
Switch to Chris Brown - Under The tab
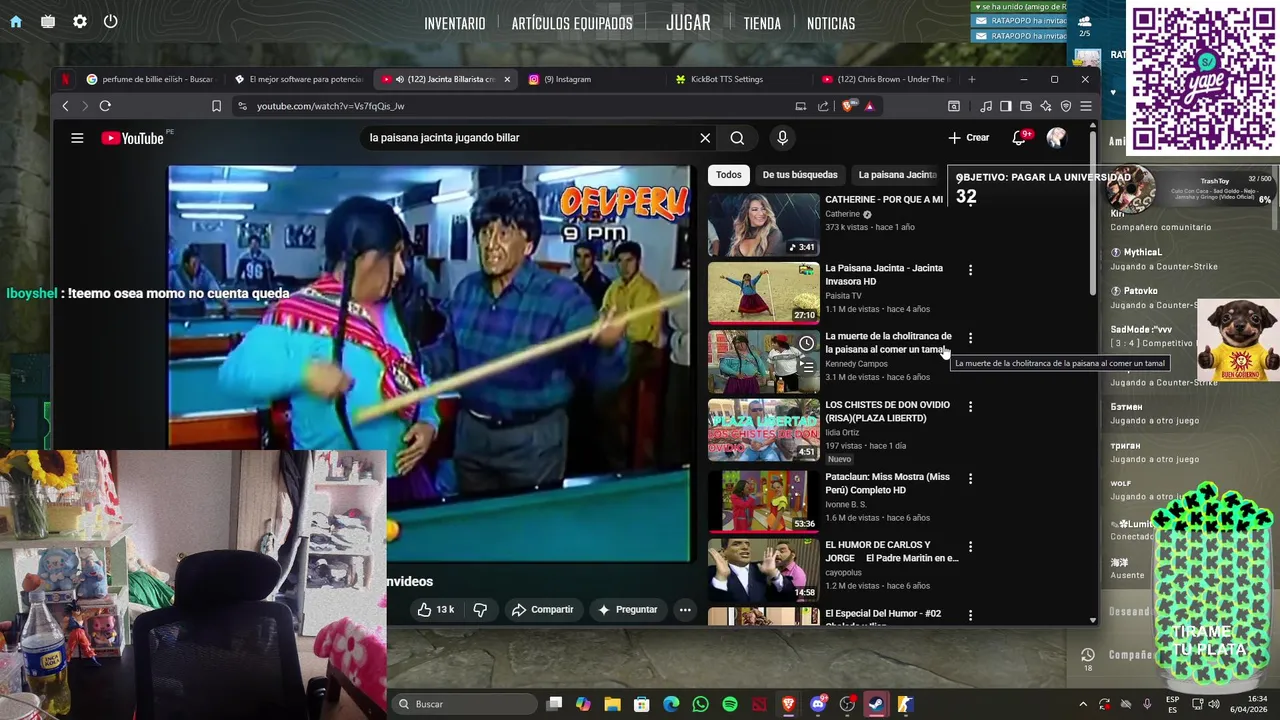[x=885, y=79]
